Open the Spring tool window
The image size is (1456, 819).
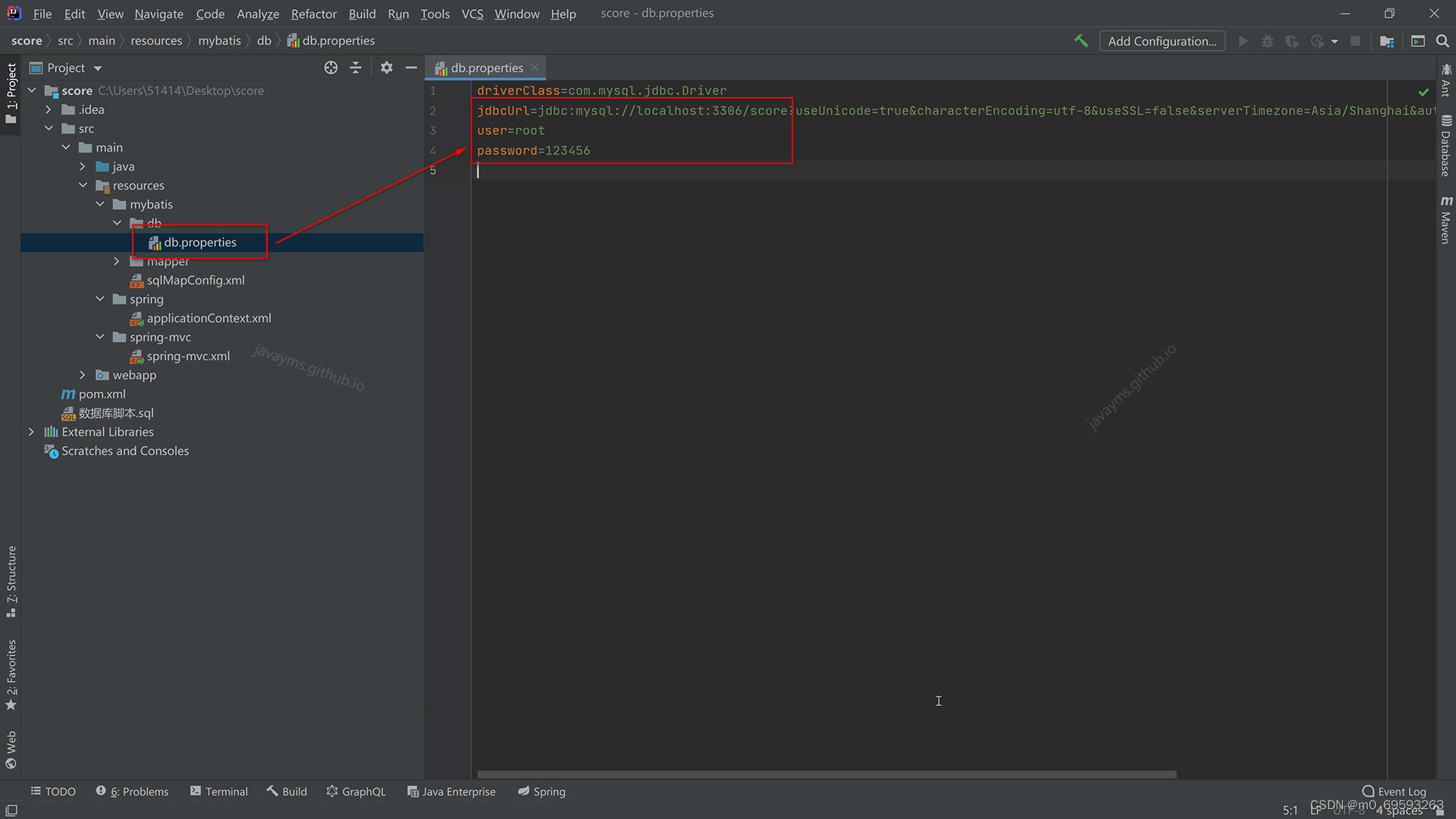pos(541,791)
